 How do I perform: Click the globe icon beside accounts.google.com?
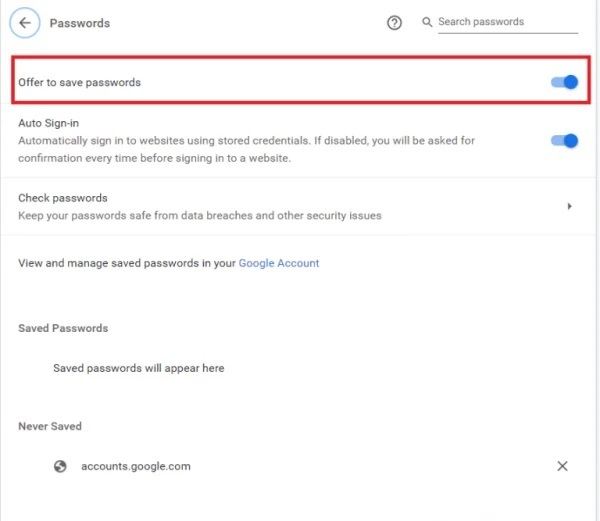61,466
